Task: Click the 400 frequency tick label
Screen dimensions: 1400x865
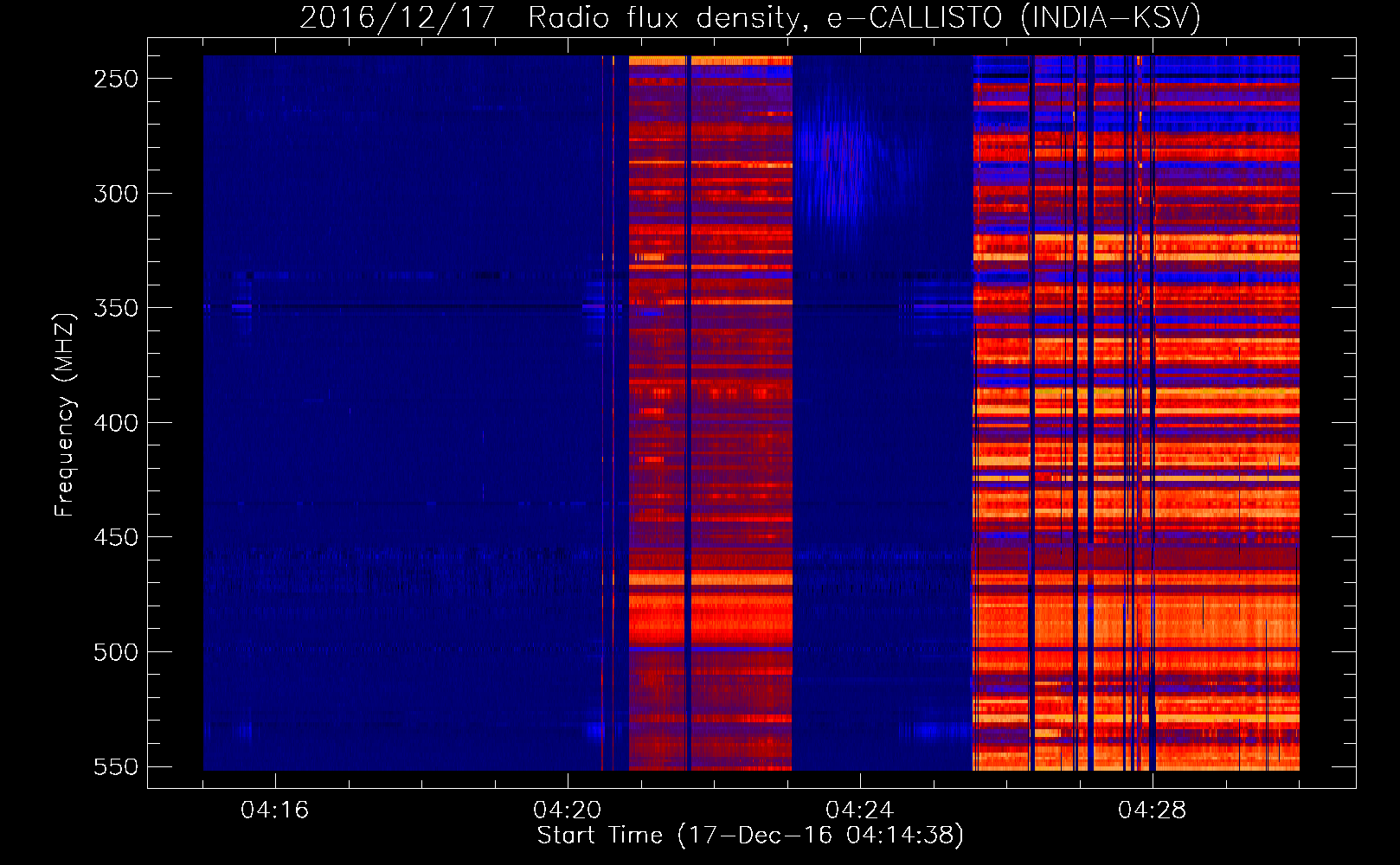Action: tap(116, 423)
